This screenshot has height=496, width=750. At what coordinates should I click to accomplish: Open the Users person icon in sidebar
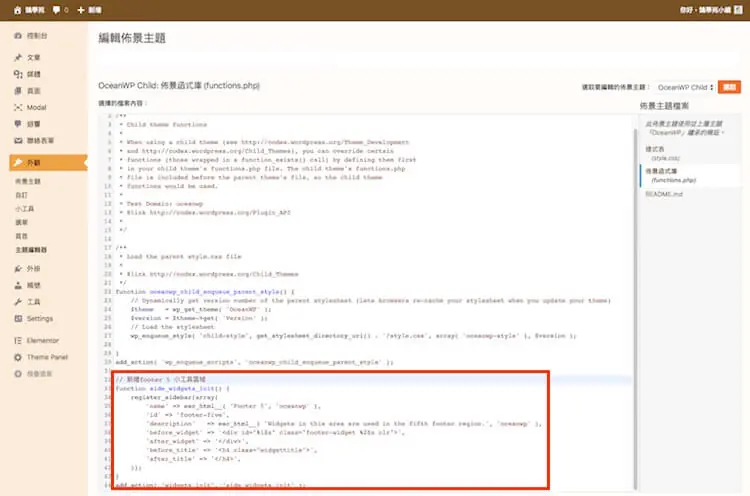[18, 286]
